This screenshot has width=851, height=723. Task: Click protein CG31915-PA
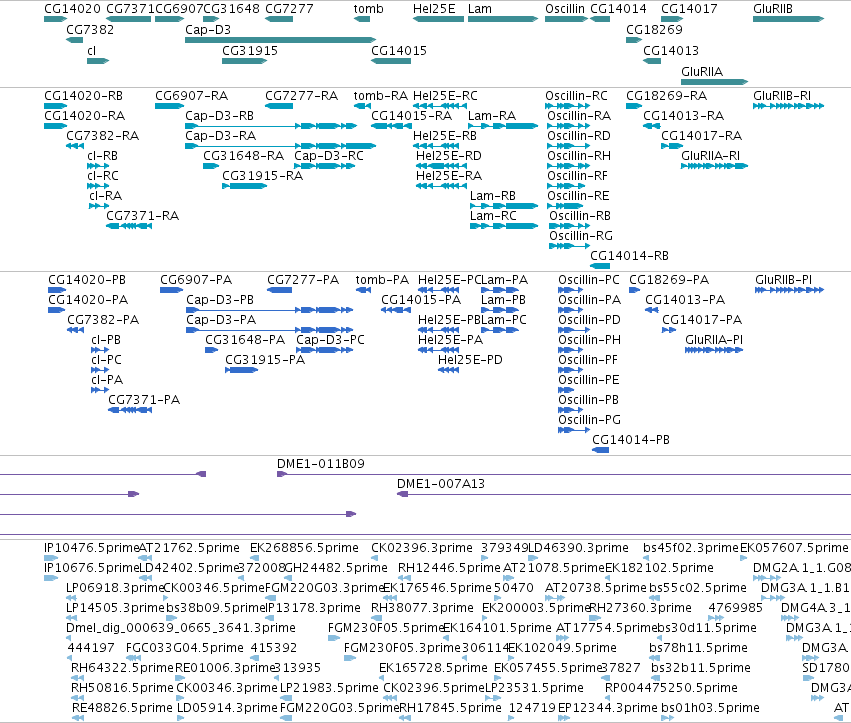tap(265, 360)
